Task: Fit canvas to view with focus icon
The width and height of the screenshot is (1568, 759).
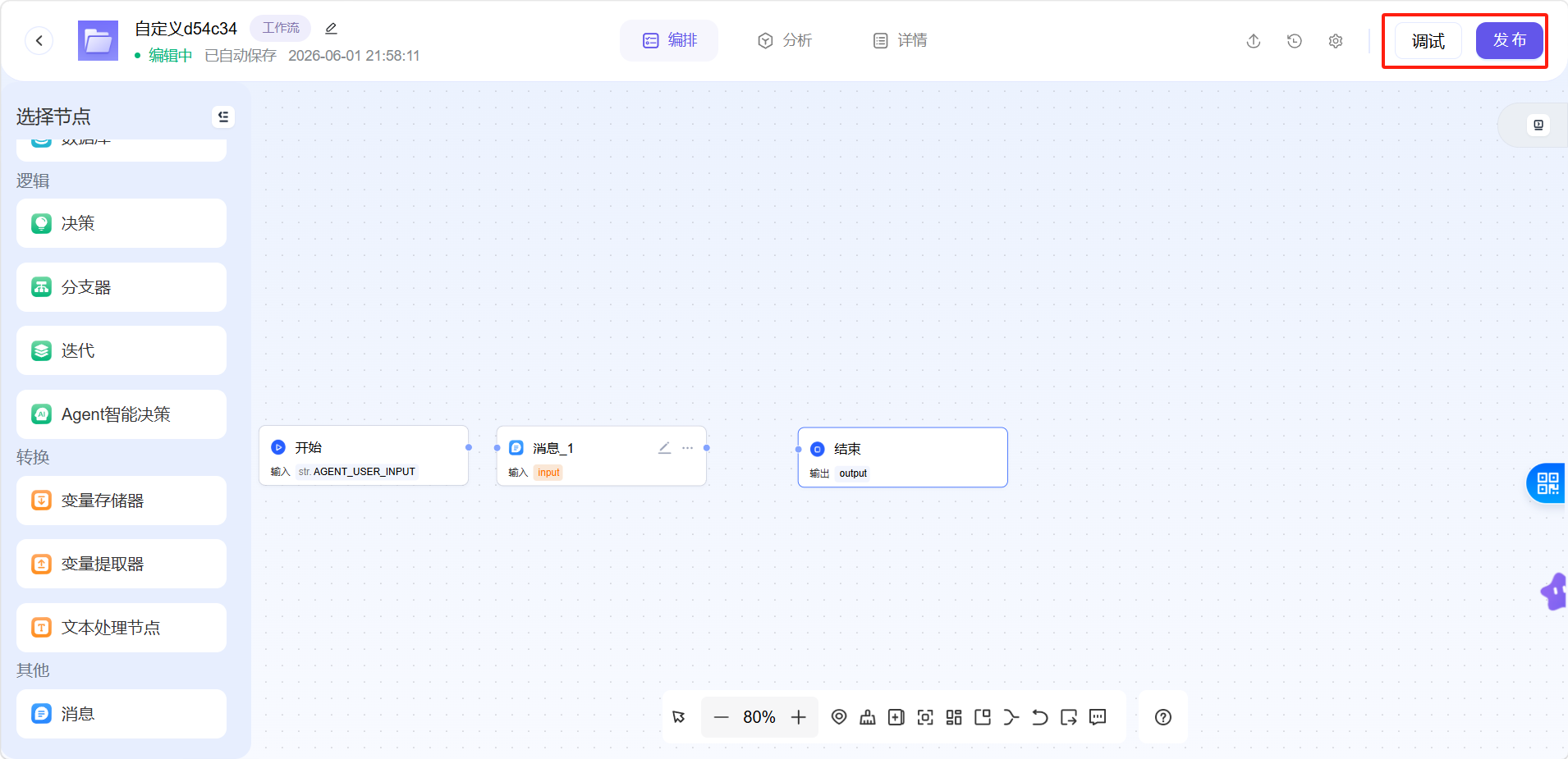Action: coord(925,717)
